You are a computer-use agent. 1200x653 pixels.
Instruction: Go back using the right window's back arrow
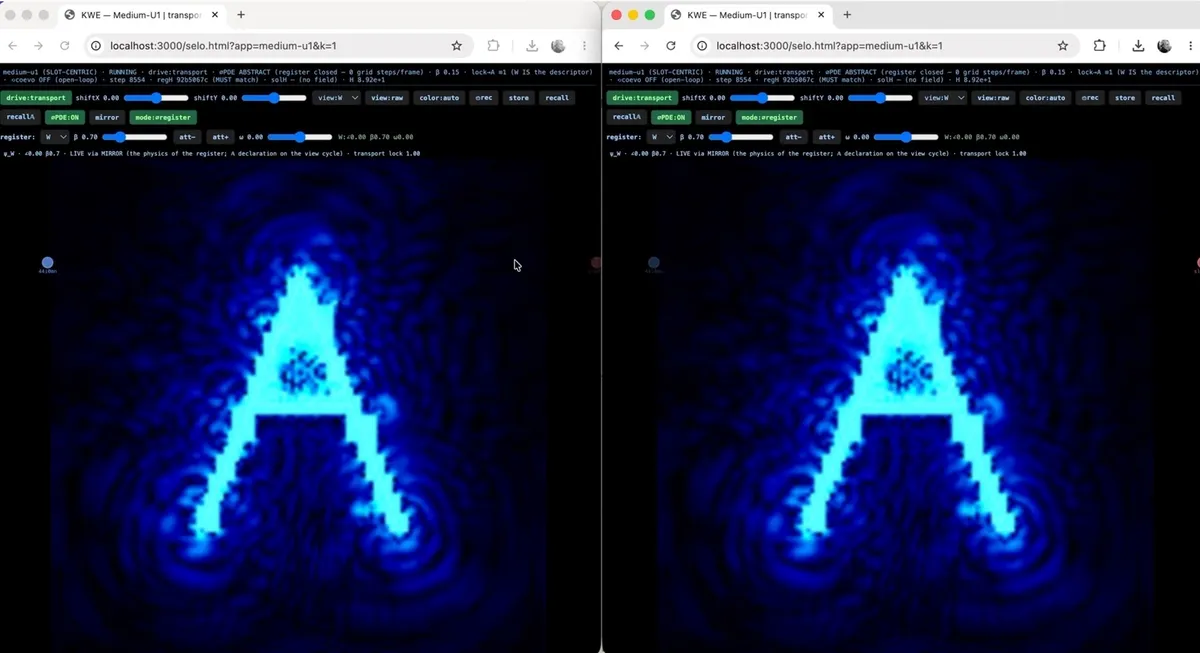[x=618, y=46]
